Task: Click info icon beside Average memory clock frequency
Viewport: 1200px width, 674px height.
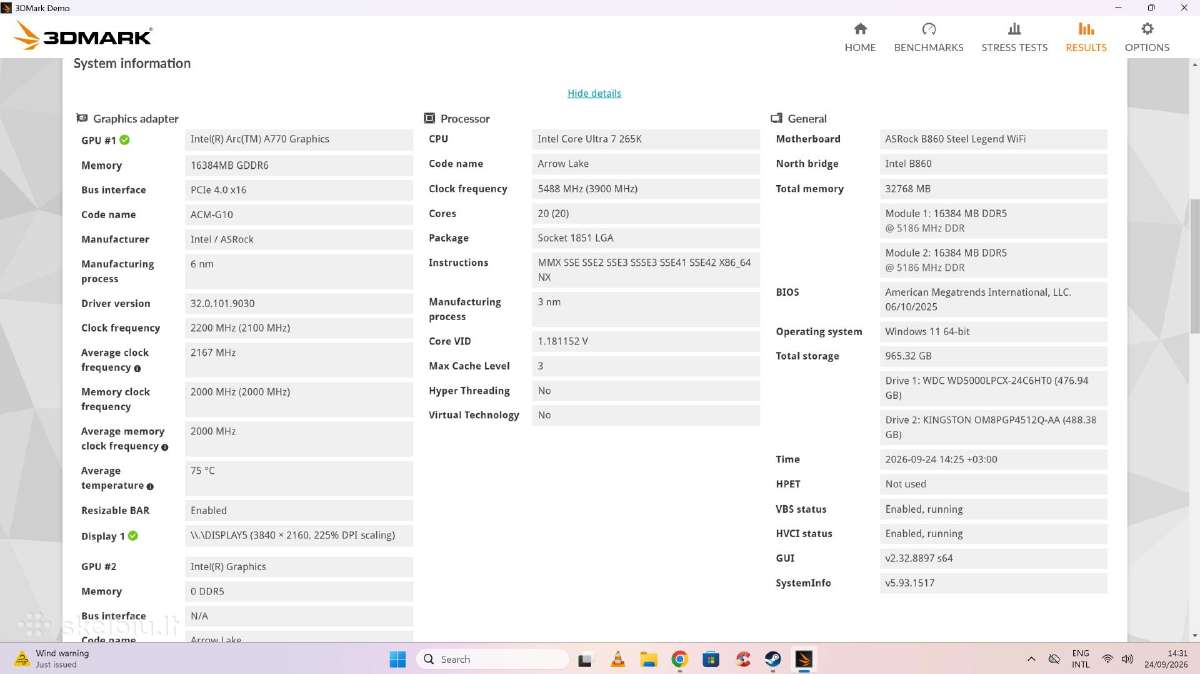Action: point(165,447)
